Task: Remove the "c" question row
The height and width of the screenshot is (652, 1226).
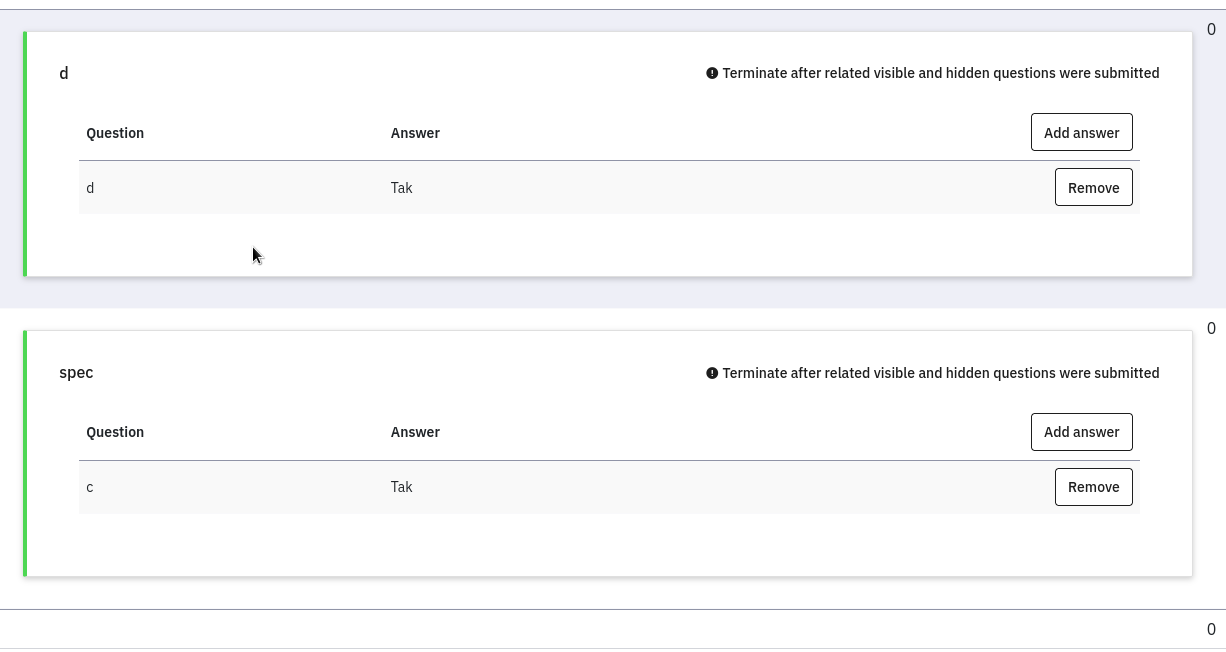Action: click(x=1093, y=487)
